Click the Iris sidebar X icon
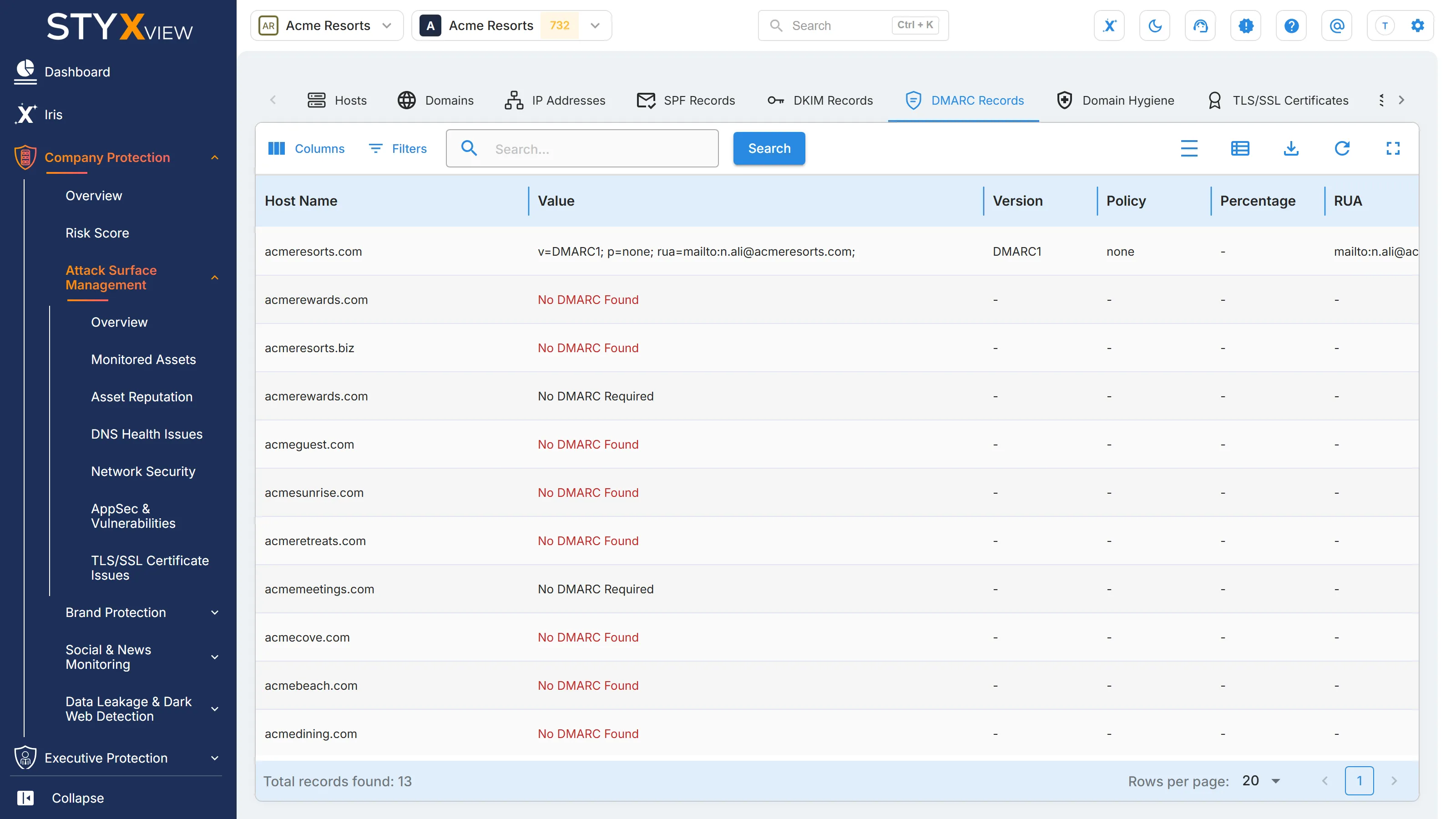The image size is (1456, 819). 25,114
